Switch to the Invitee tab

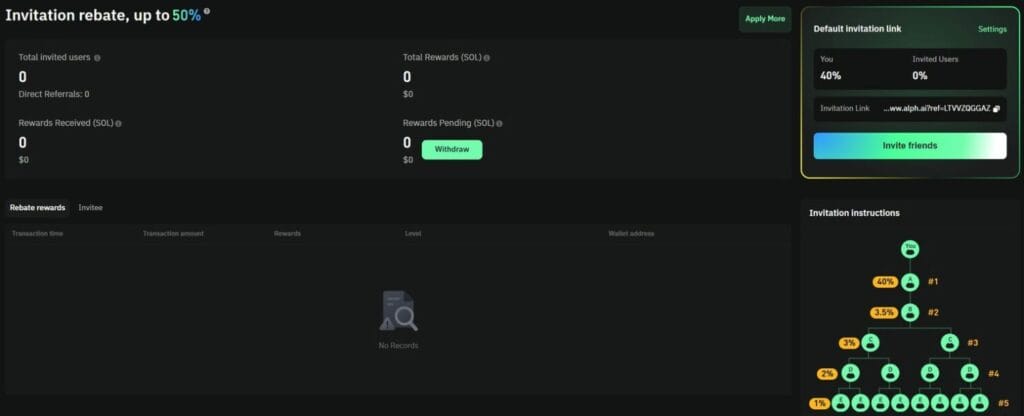[90, 208]
